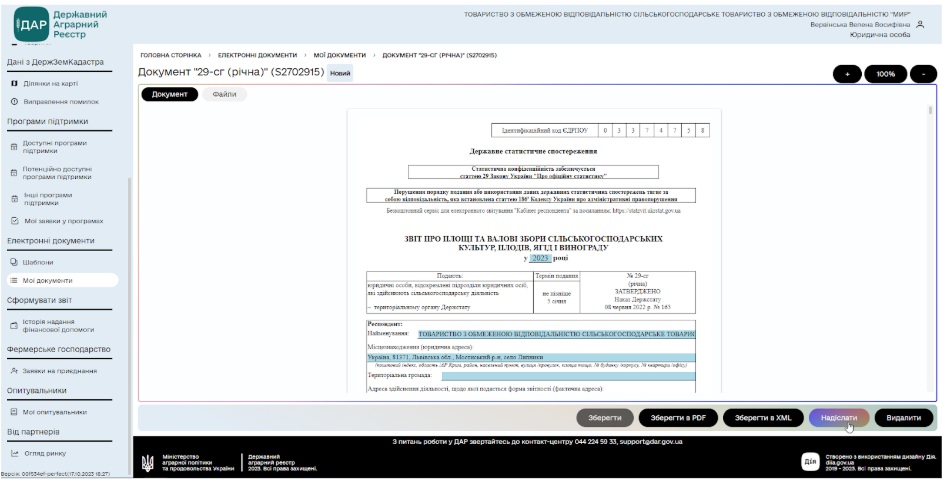942x481 pixels.
Task: Click the document title Документ "29-сг (річна)" (S2702915)
Action: pos(231,73)
